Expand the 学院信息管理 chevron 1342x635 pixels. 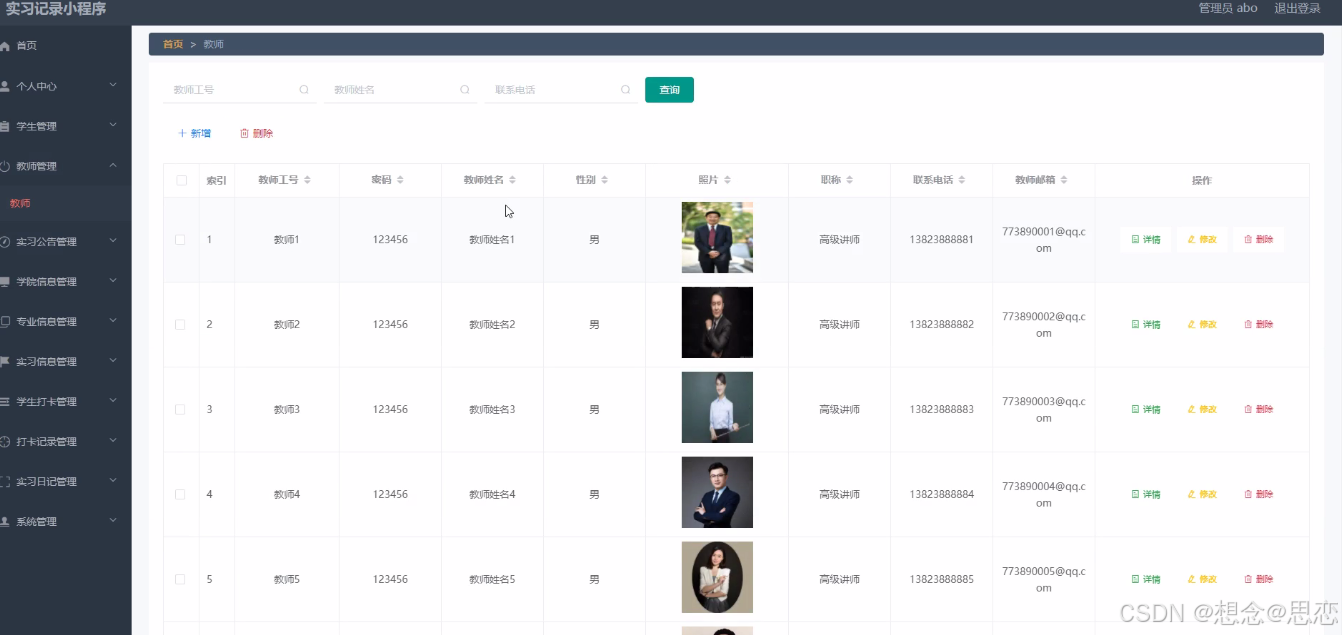coord(113,281)
